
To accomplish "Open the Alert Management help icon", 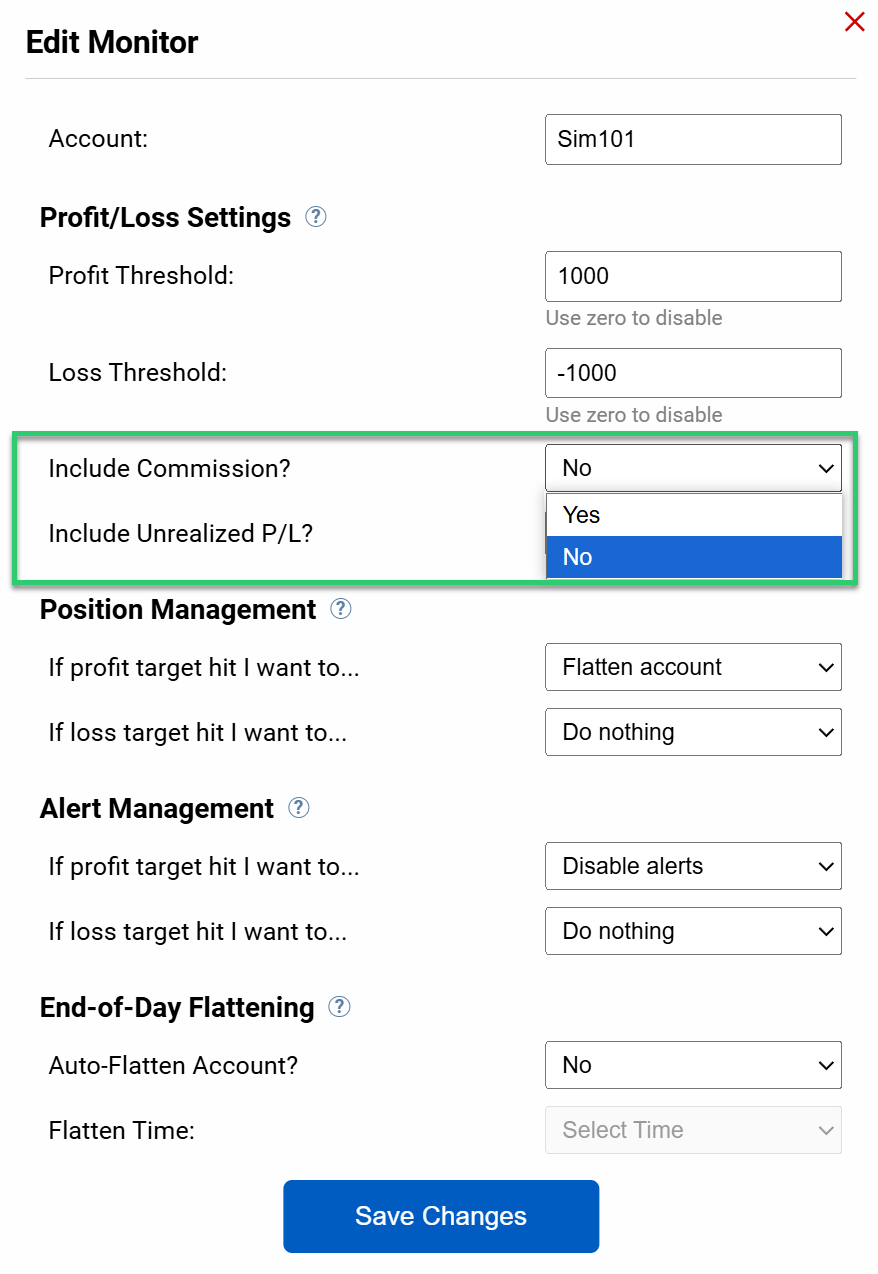I will (x=297, y=807).
